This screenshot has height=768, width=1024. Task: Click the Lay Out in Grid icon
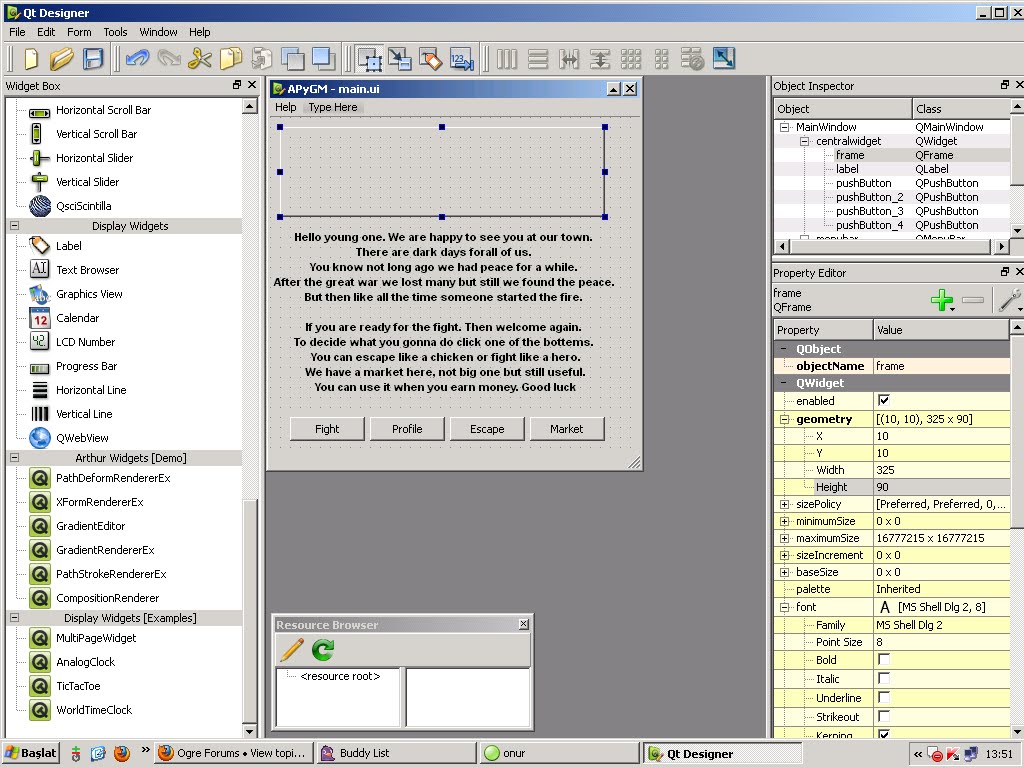tap(630, 59)
